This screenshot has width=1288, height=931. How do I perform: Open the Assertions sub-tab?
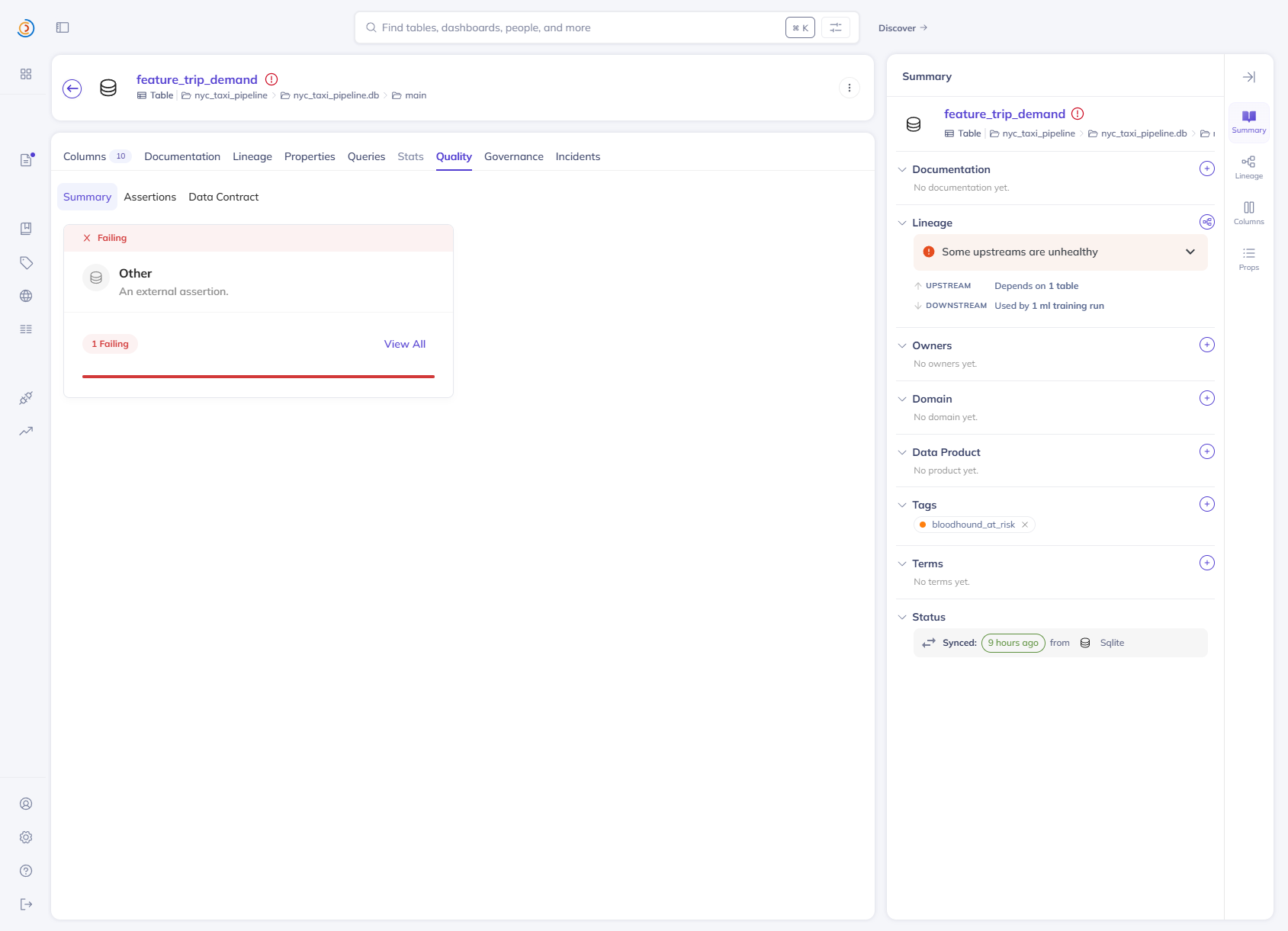(x=150, y=197)
